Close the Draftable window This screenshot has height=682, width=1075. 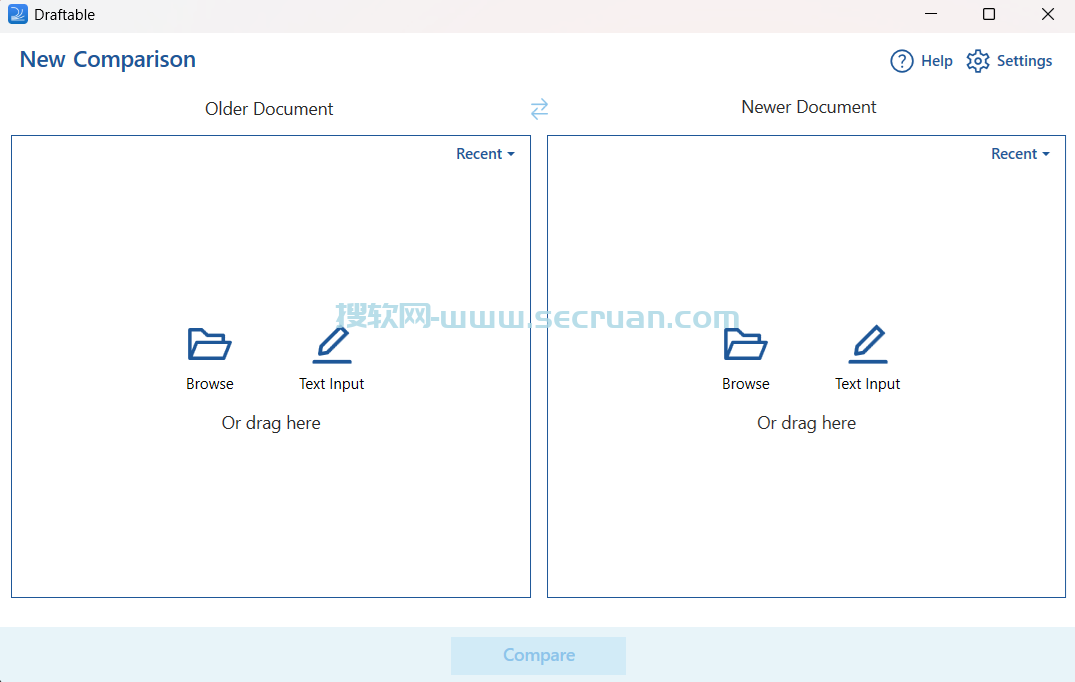point(1048,14)
